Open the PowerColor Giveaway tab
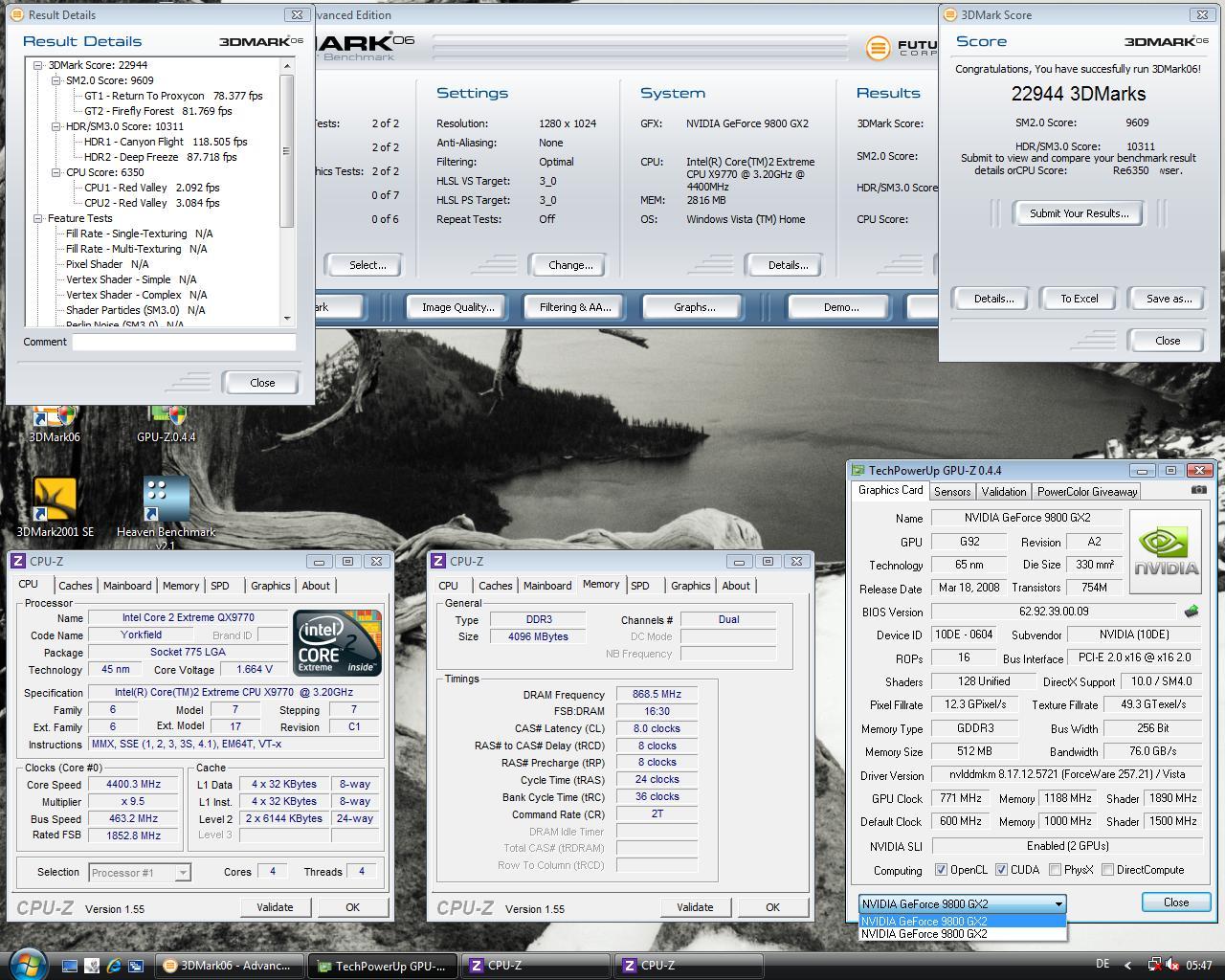The image size is (1225, 980). pyautogui.click(x=1087, y=491)
